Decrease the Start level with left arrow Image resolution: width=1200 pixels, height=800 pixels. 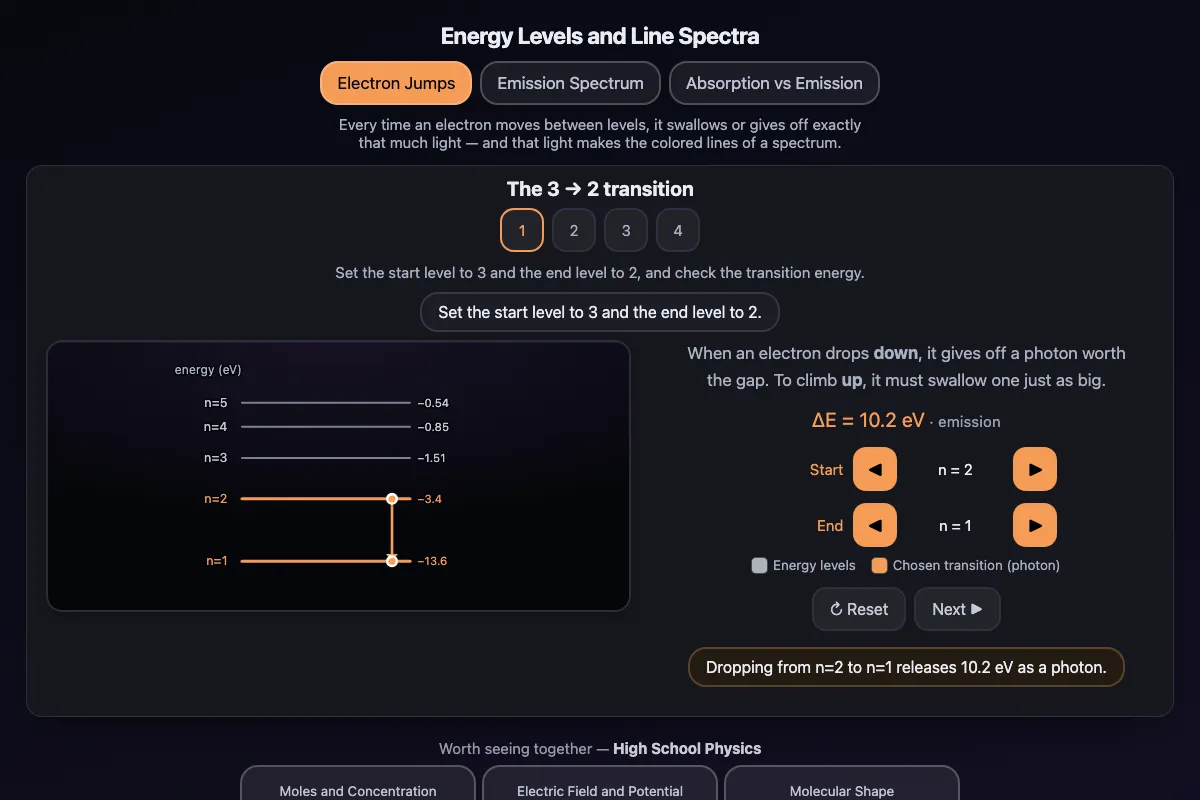875,469
